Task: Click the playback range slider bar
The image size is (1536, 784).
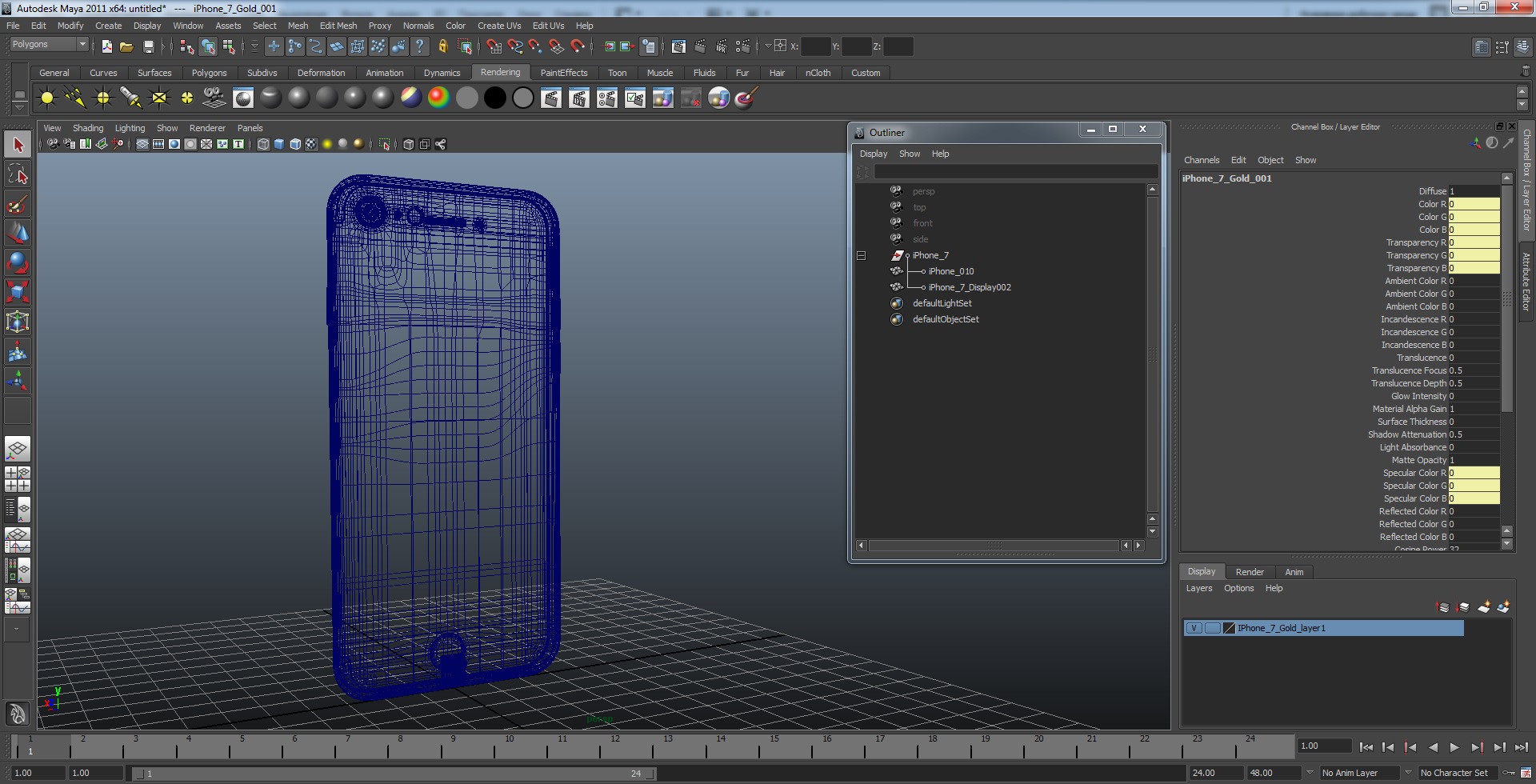Action: [394, 774]
